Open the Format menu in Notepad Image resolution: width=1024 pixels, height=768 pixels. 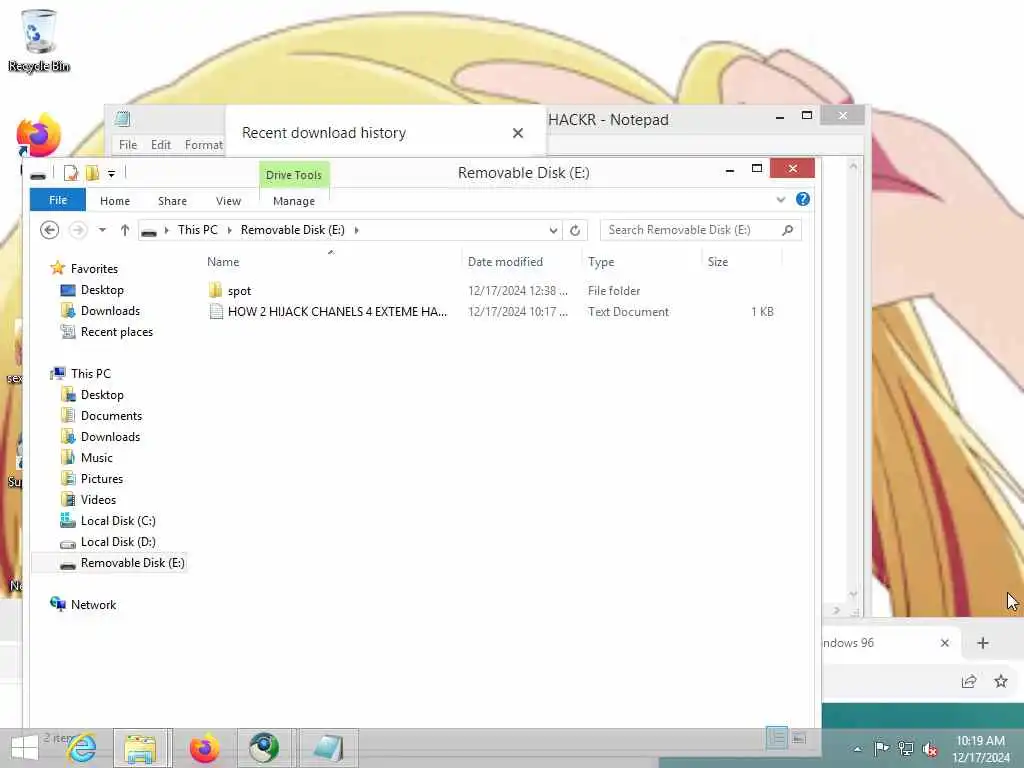pyautogui.click(x=203, y=144)
